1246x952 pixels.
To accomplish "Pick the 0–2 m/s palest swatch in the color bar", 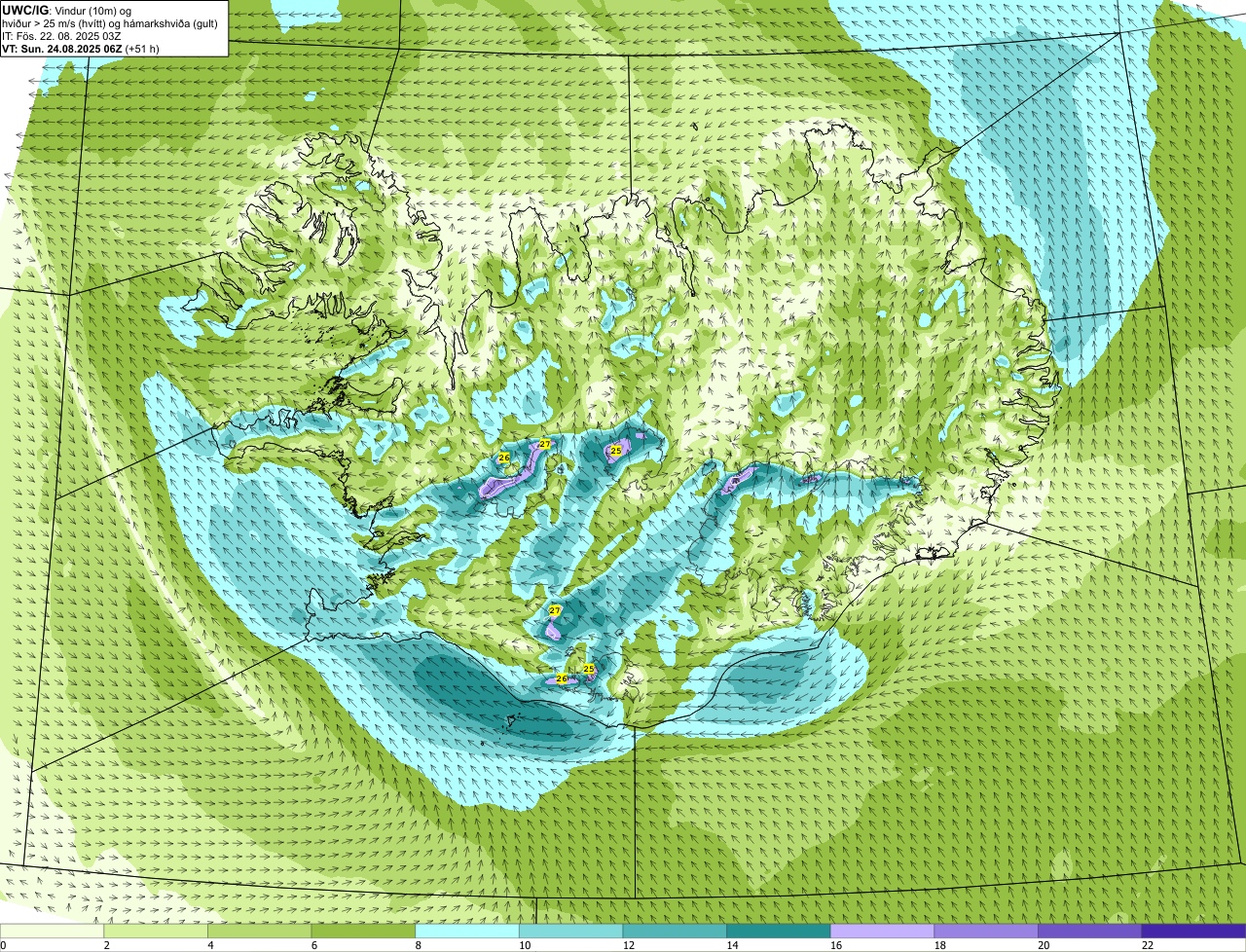I will tap(52, 931).
